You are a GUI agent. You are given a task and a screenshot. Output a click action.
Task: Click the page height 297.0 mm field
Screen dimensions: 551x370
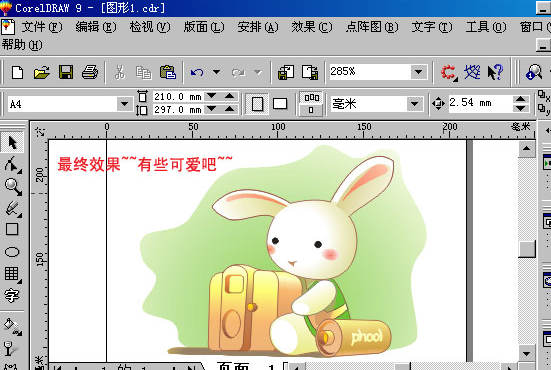[178, 110]
